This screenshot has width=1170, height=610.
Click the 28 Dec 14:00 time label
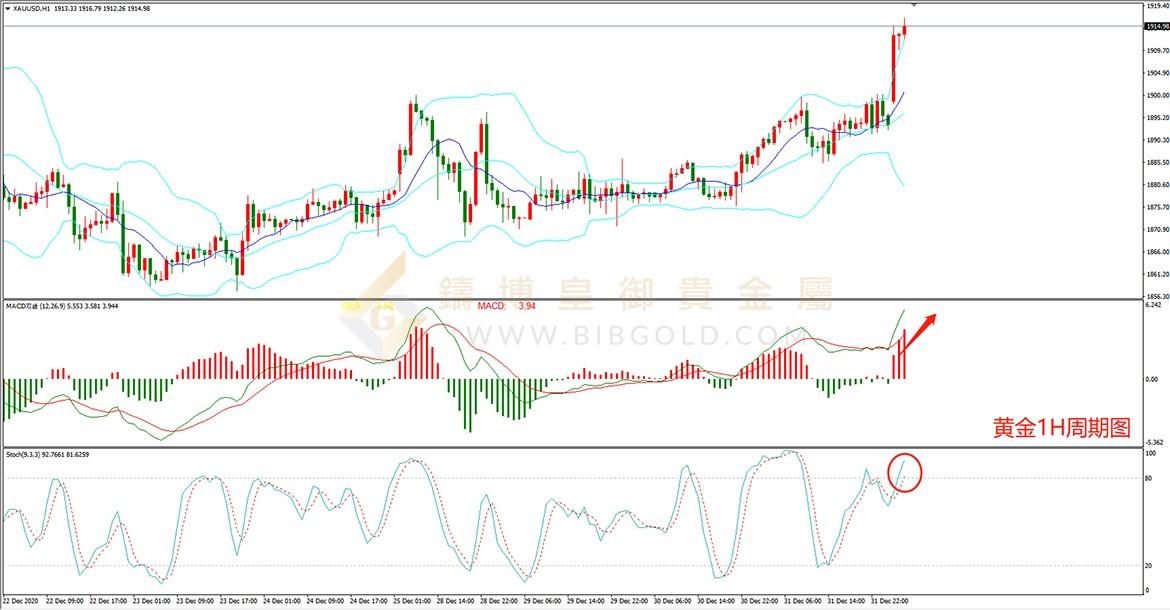pos(455,600)
